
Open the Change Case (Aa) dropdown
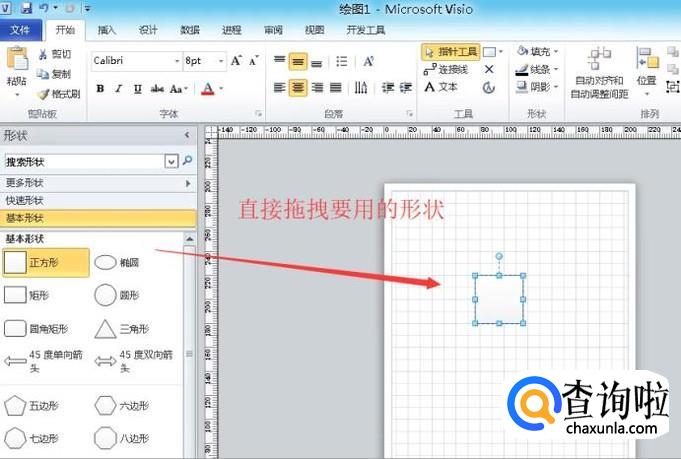179,89
